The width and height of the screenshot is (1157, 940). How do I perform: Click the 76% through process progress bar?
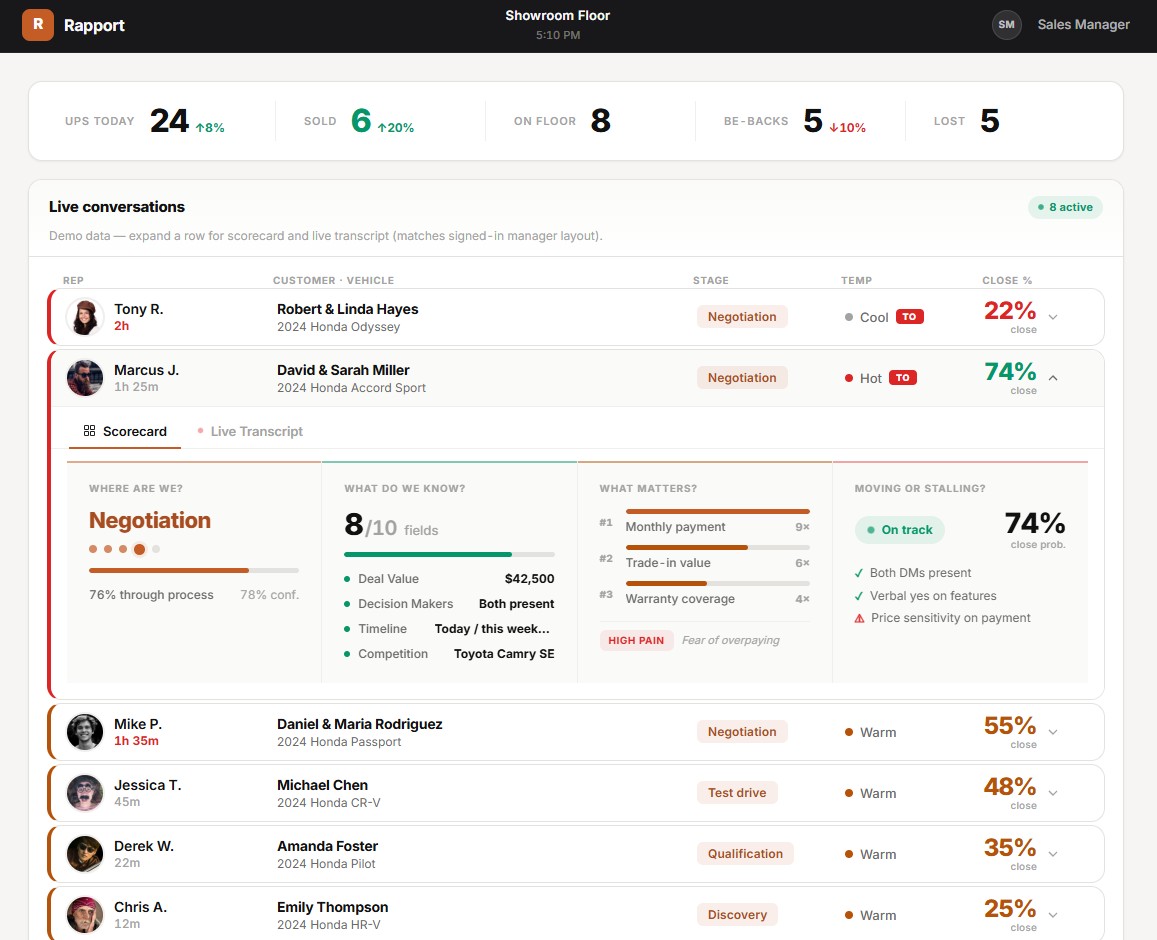pos(193,568)
